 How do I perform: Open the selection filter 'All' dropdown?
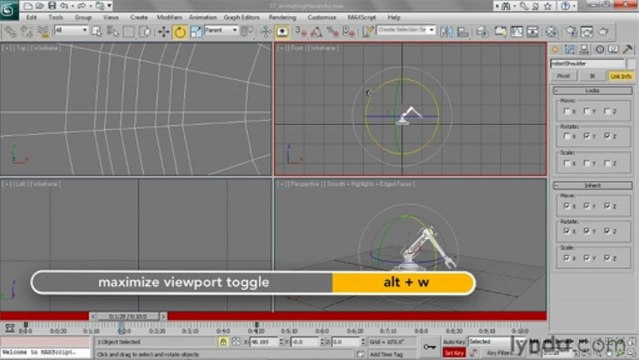(x=71, y=30)
